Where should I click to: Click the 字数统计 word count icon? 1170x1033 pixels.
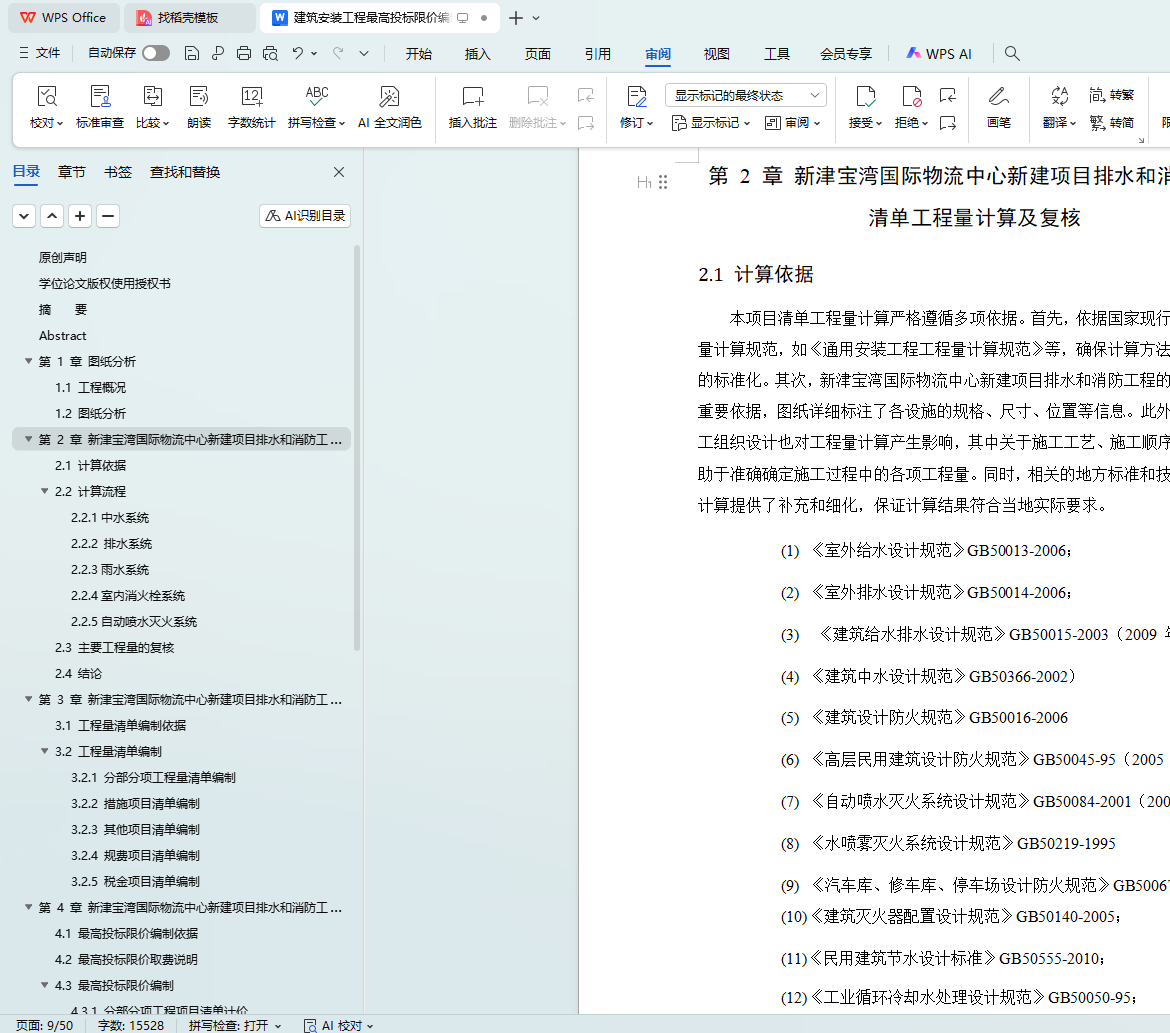251,97
